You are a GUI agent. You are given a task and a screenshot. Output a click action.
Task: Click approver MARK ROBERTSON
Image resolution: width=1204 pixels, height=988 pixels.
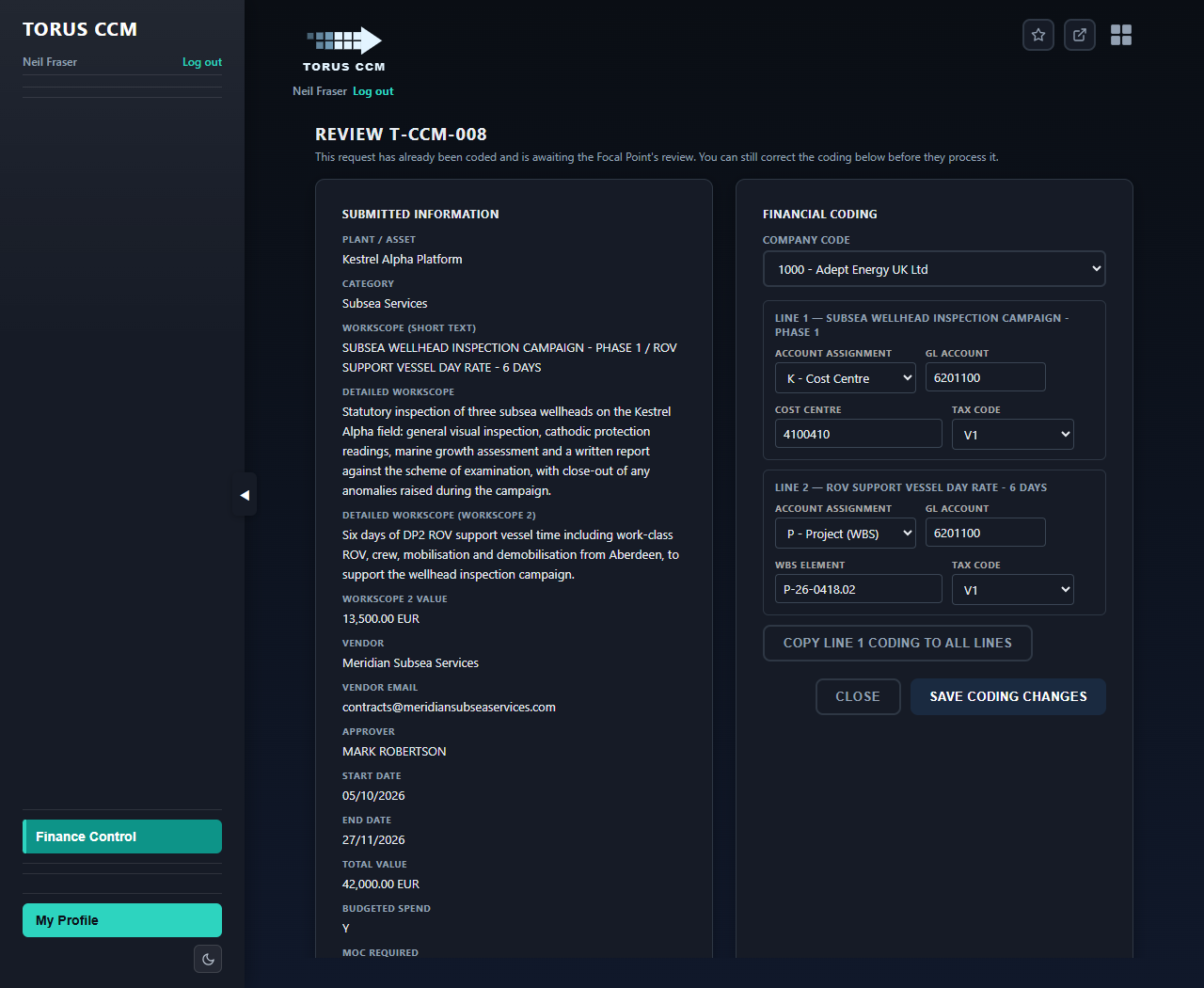394,751
